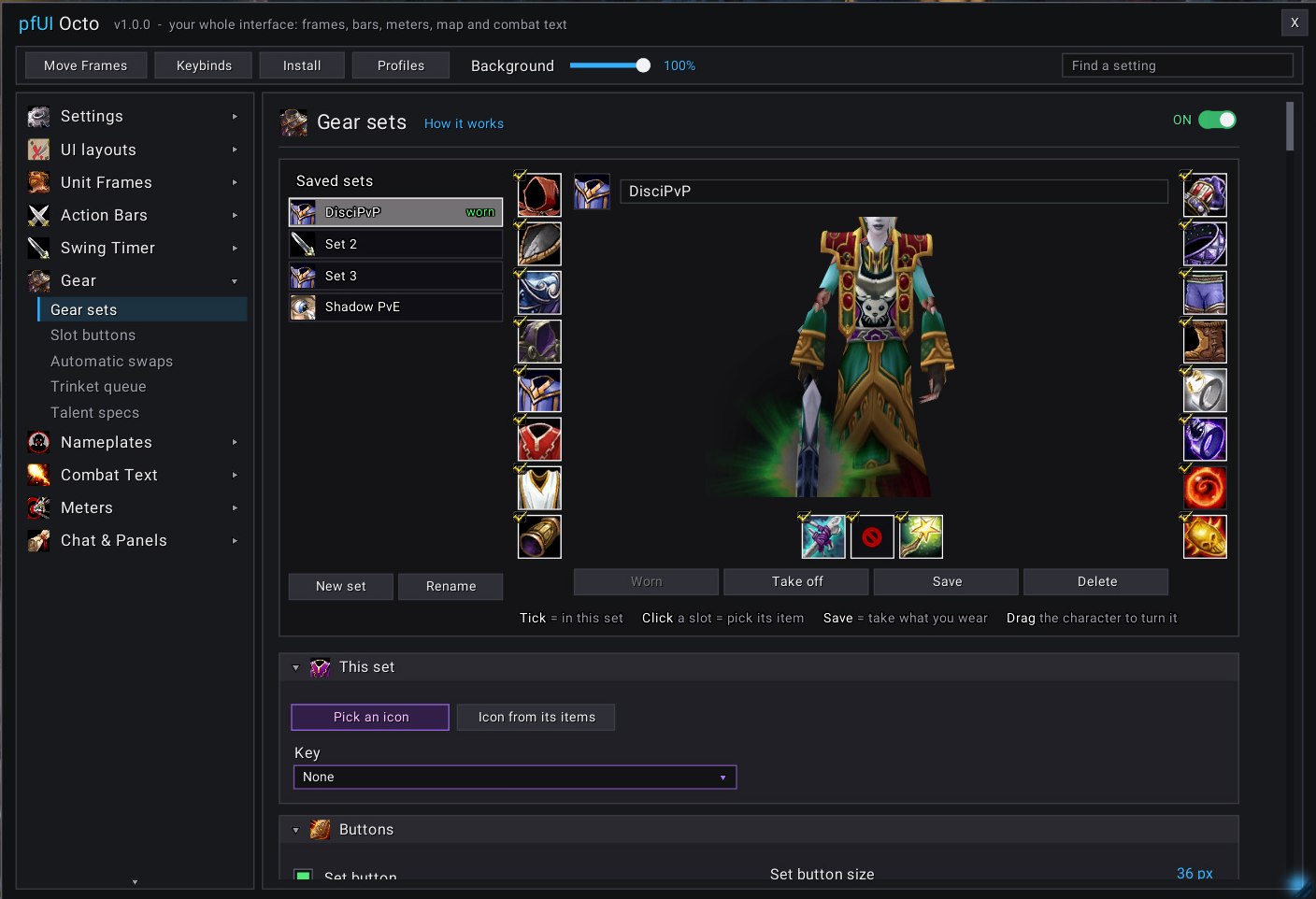Select the Set 2 saved set row

tap(395, 244)
